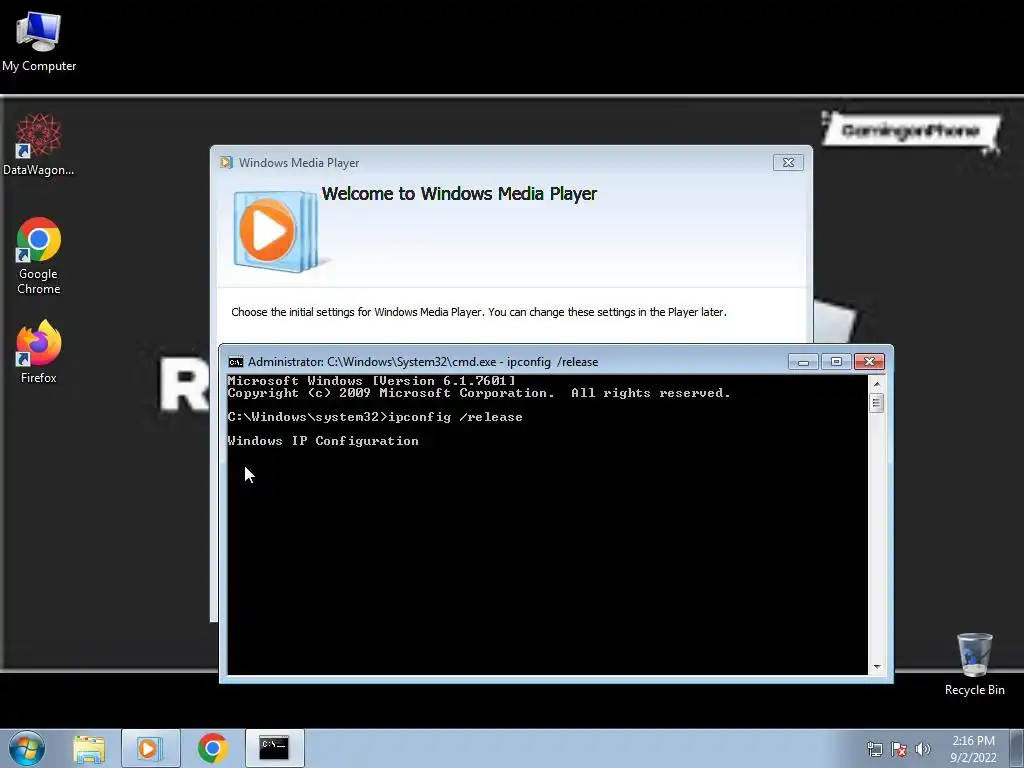This screenshot has height=768, width=1024.
Task: Click the Windows Media Player title bar icon
Action: click(227, 163)
